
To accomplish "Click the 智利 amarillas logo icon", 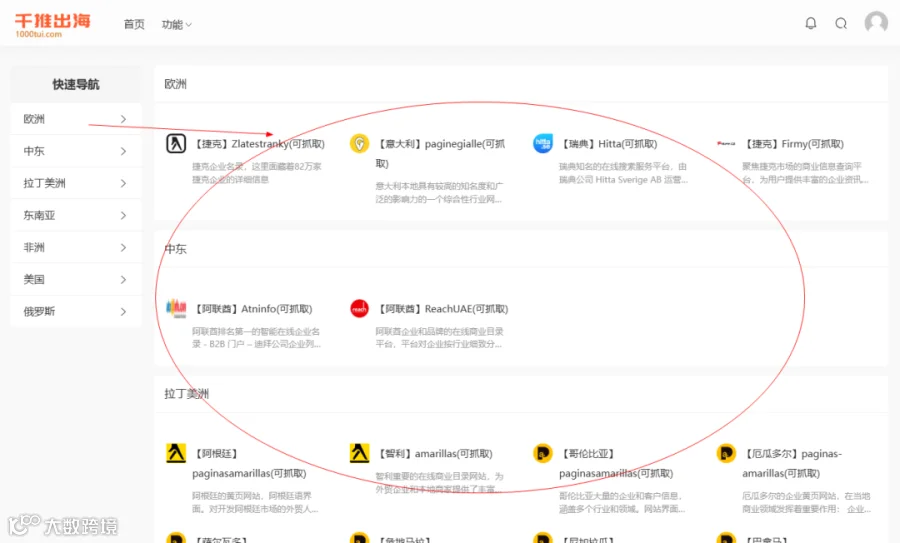I will tap(359, 453).
